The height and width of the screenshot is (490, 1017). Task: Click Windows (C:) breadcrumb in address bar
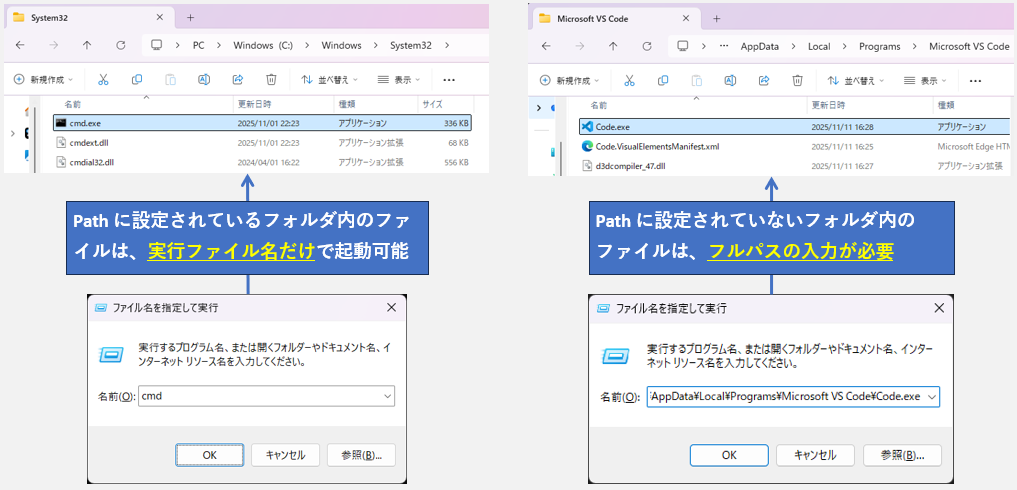pyautogui.click(x=263, y=45)
